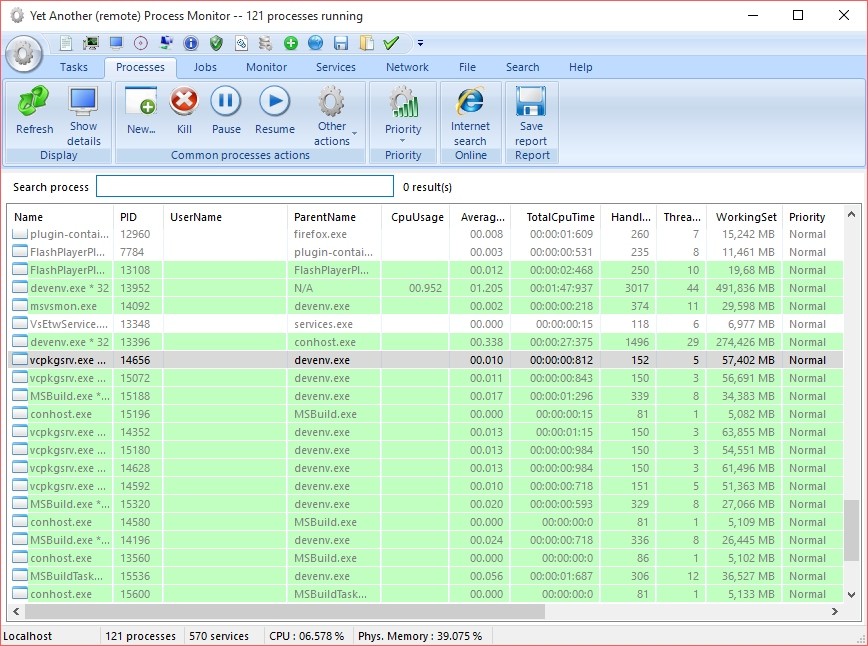Pause the selected process
This screenshot has height=646, width=868.
point(226,111)
